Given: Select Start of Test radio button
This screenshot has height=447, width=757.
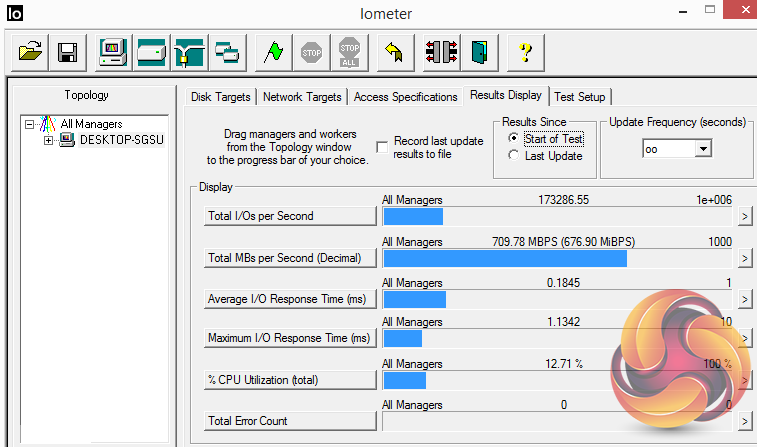Looking at the screenshot, I should [513, 138].
